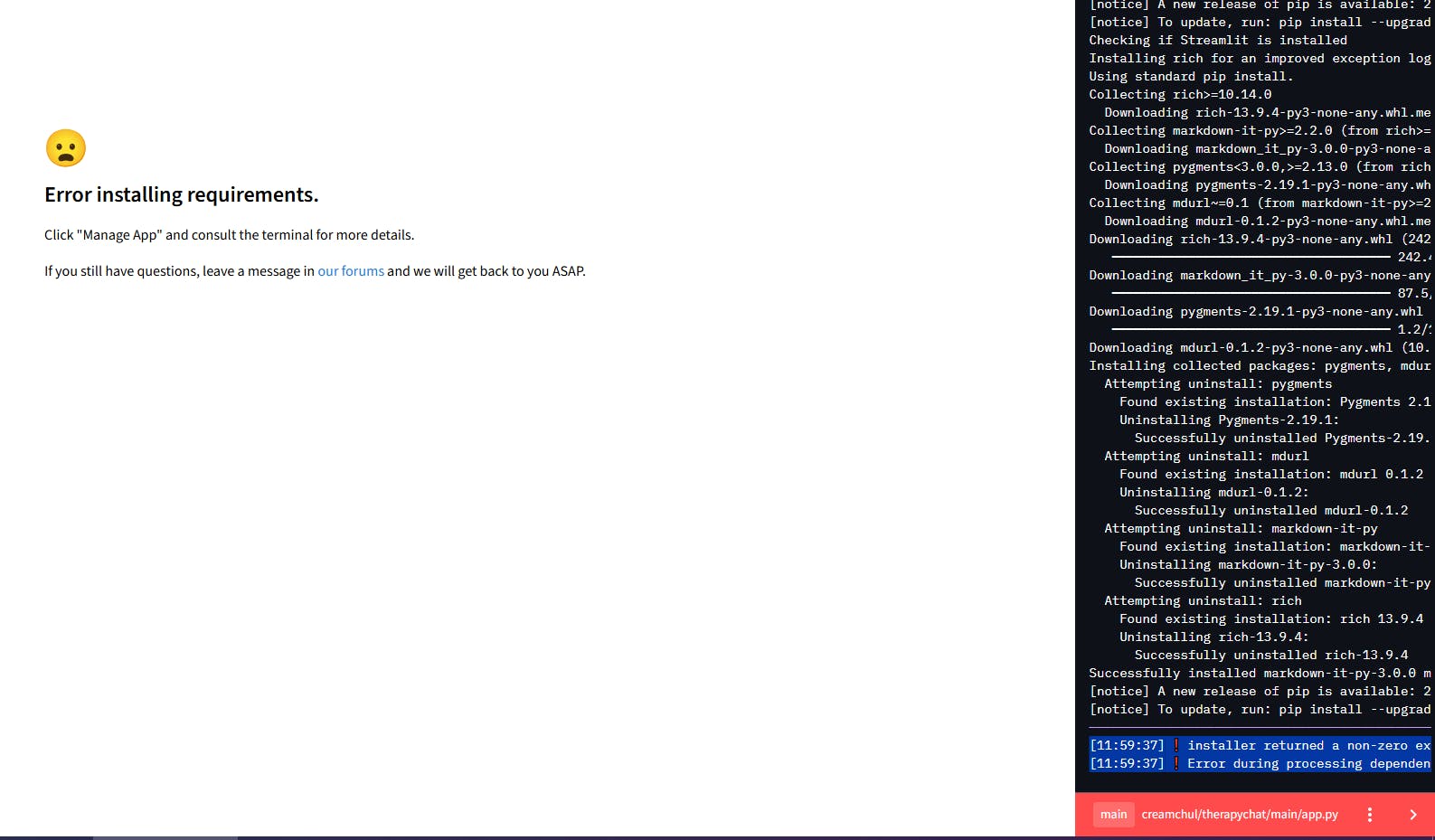Click the "Installing rich for an improved" line

pyautogui.click(x=1260, y=59)
